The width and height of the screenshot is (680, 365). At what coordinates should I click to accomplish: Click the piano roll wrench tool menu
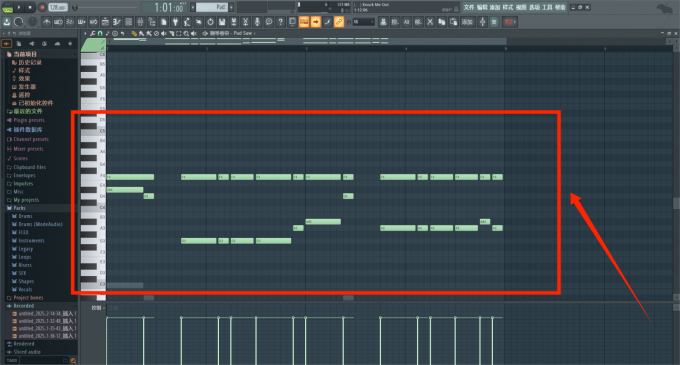click(x=93, y=33)
